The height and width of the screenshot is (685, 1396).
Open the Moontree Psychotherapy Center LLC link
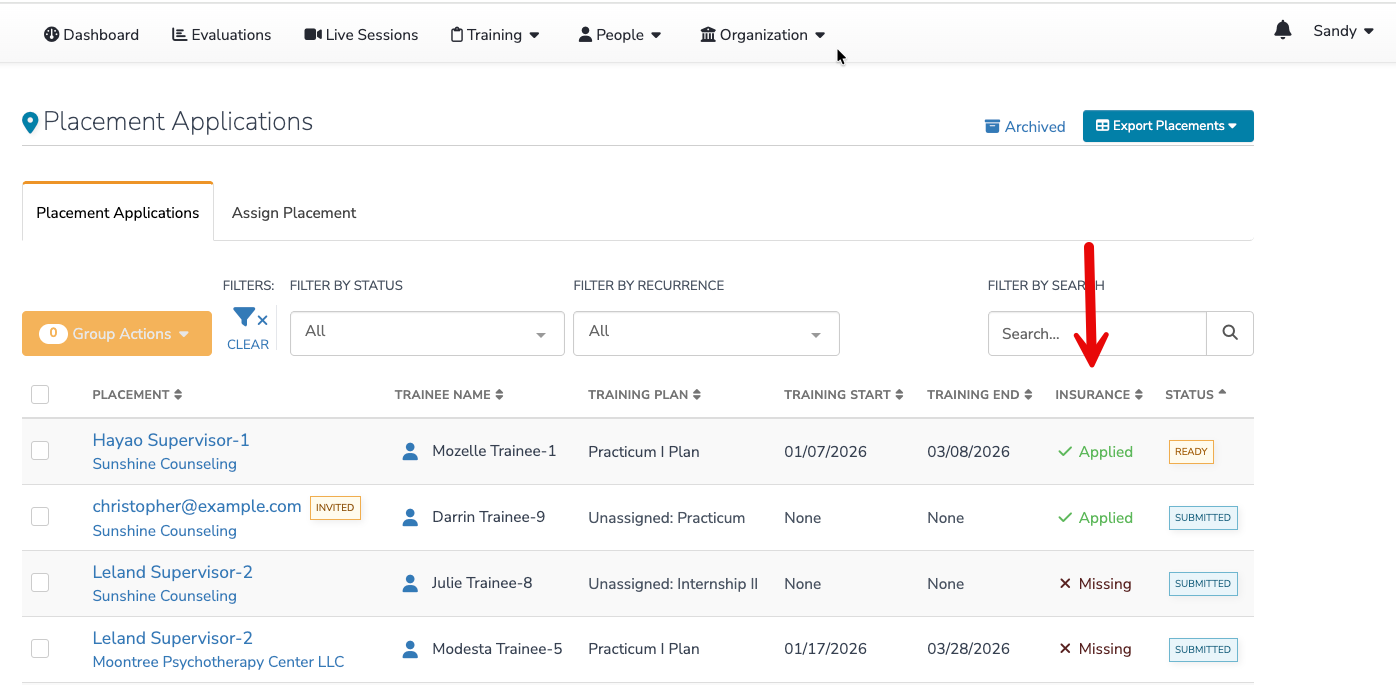(x=218, y=661)
